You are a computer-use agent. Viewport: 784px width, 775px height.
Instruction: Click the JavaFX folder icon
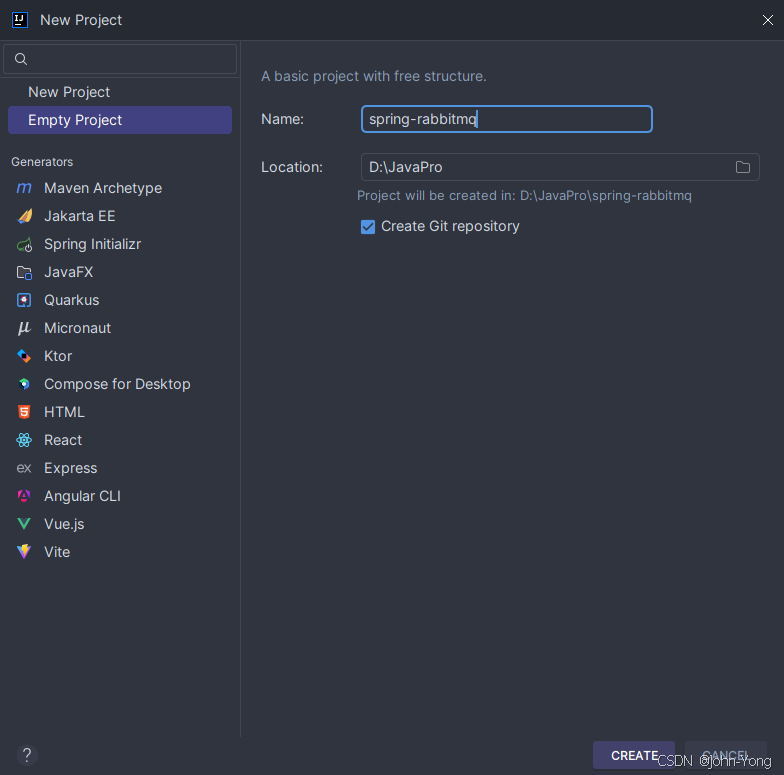[24, 272]
